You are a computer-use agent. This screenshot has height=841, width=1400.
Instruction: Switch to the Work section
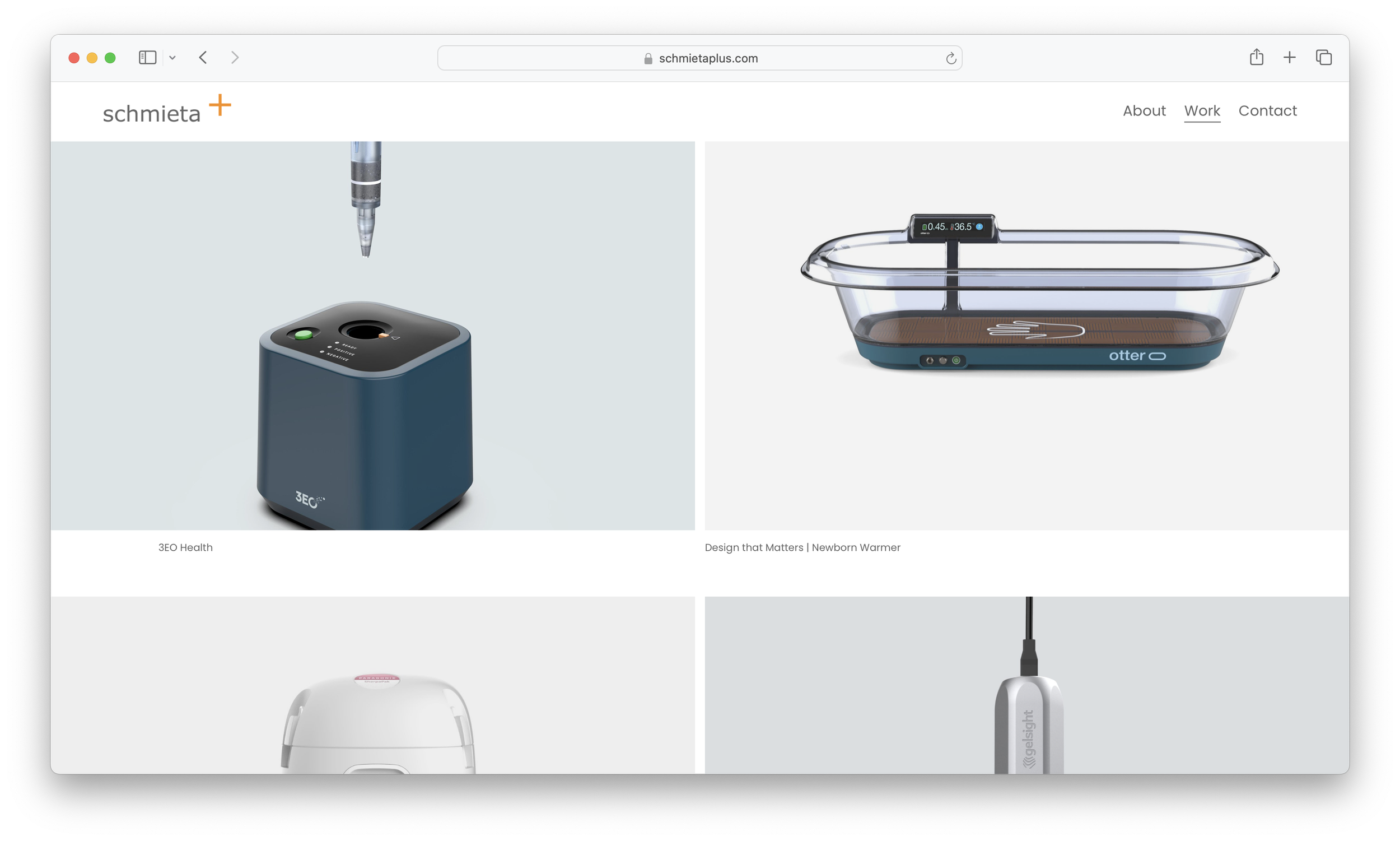[x=1202, y=110]
